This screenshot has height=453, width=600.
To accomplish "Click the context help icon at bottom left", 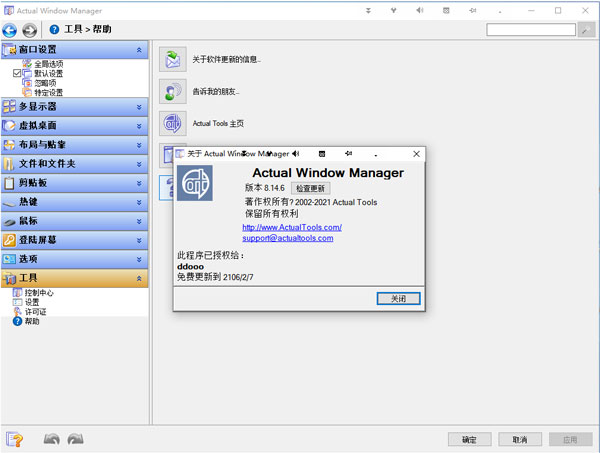I will pyautogui.click(x=15, y=439).
